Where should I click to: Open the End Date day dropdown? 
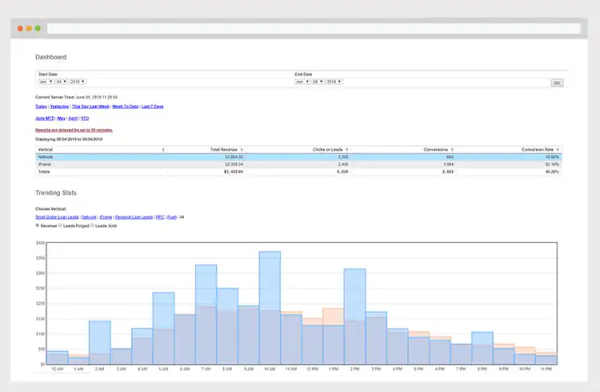pos(318,82)
